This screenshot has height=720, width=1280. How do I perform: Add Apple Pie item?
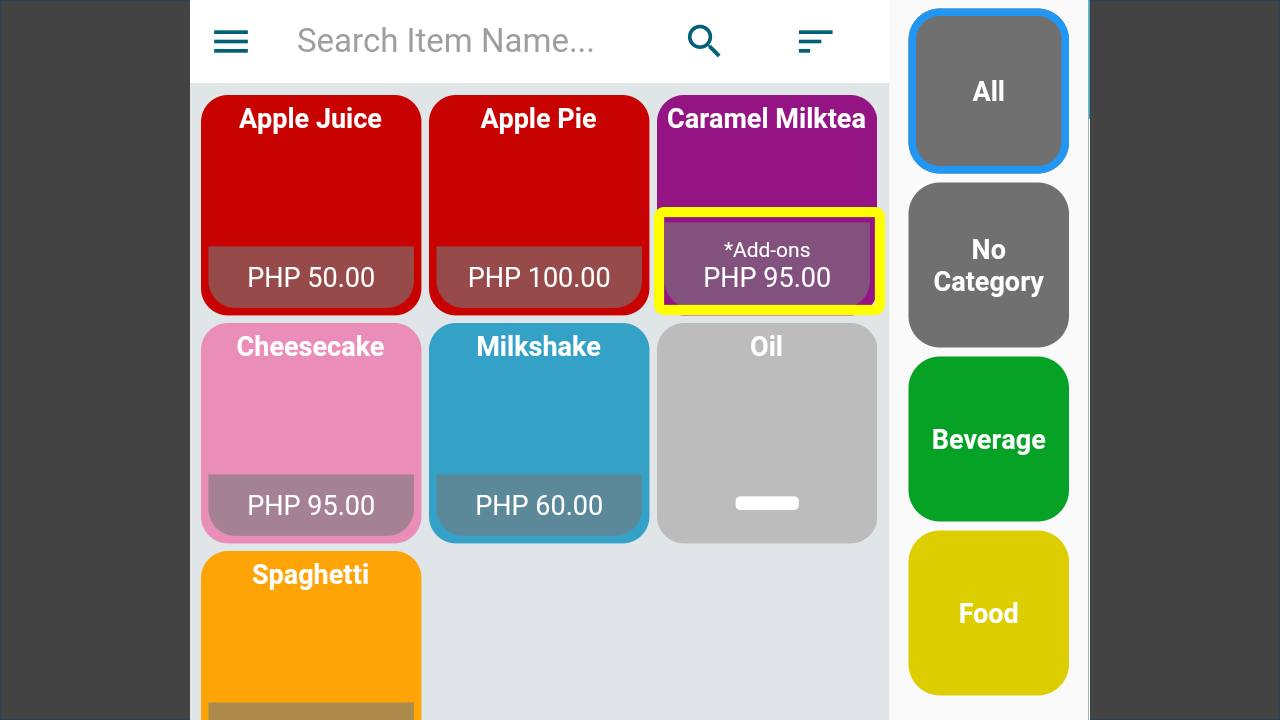(539, 205)
